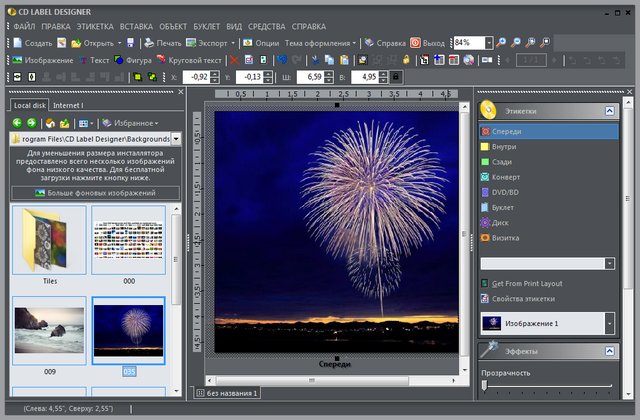Screen dimensions: 640x420
Task: Select the 009 beach thumbnail
Action: (50, 329)
